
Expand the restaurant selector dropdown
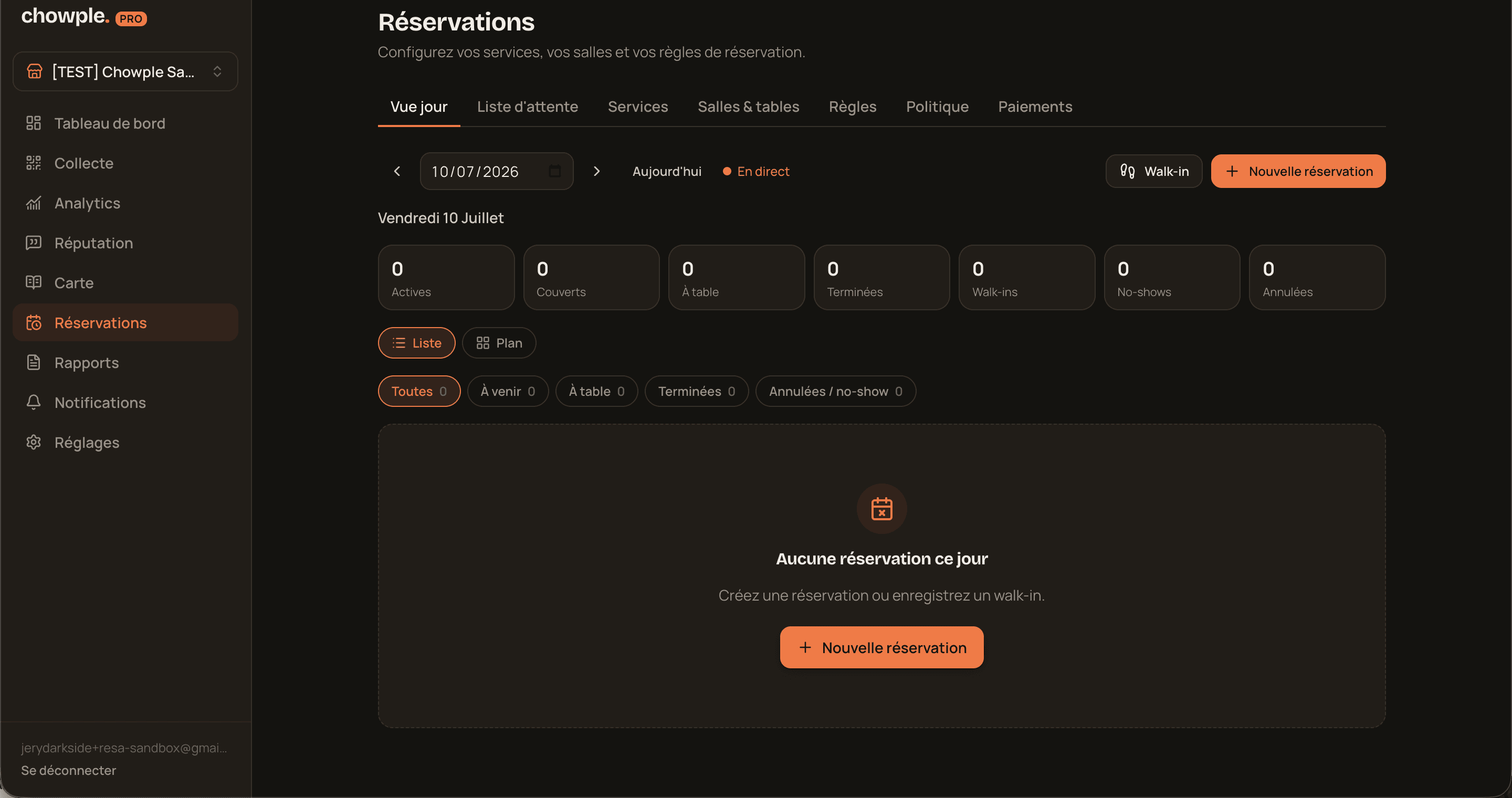click(125, 71)
